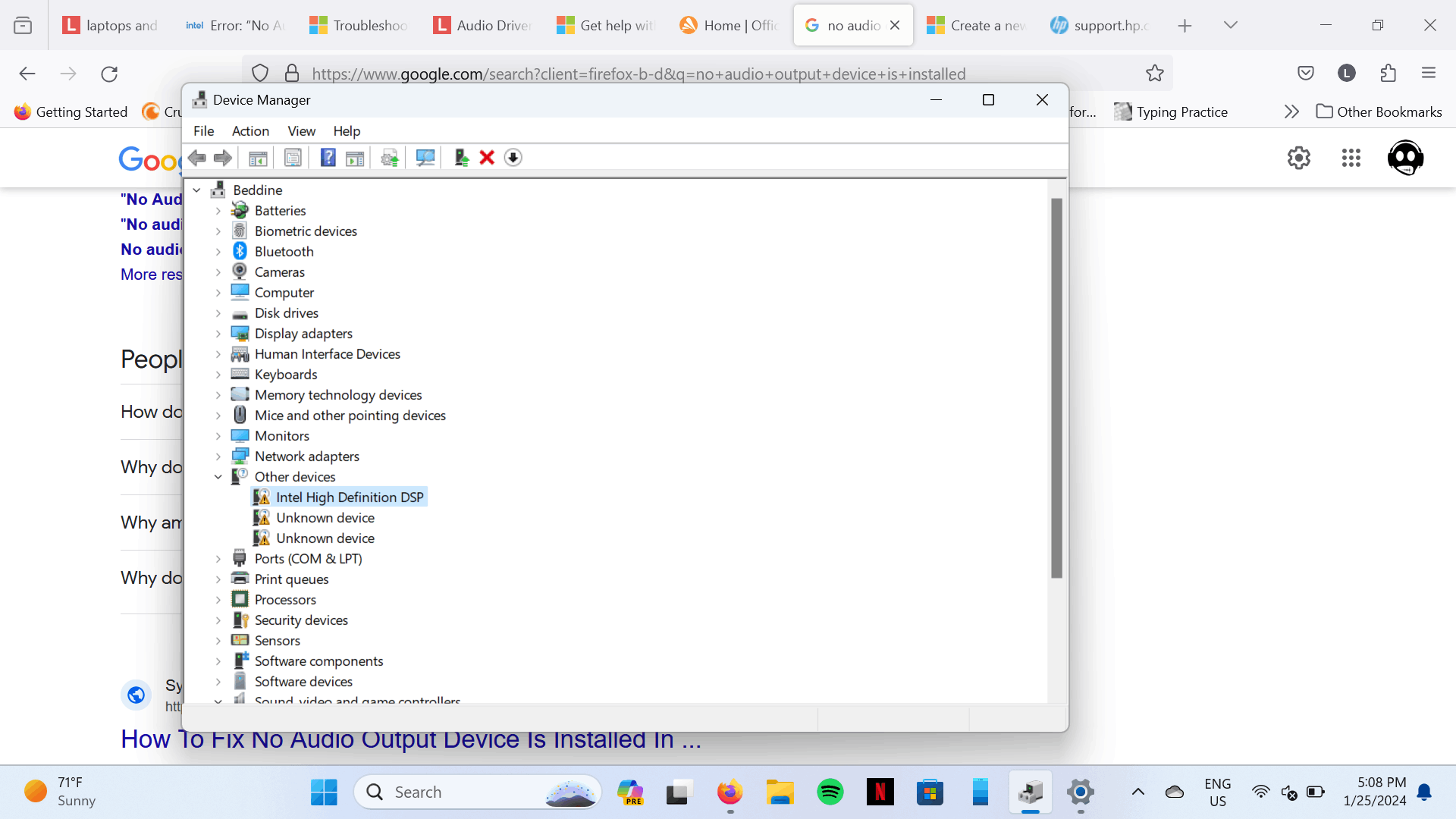Viewport: 1456px width, 819px height.
Task: Collapse the Other devices category
Action: pos(218,476)
